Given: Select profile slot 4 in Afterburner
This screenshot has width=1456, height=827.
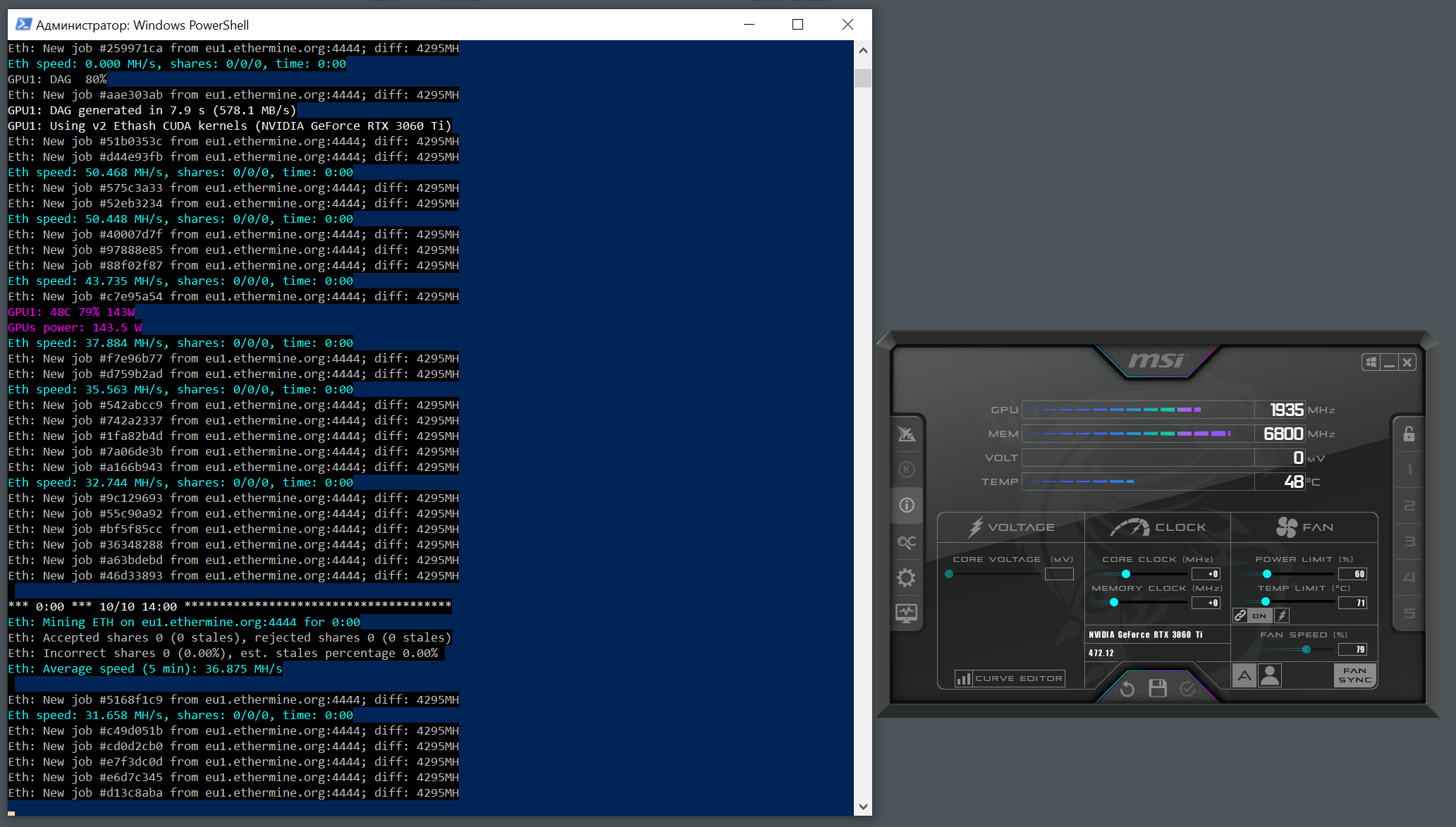Looking at the screenshot, I should (1409, 577).
